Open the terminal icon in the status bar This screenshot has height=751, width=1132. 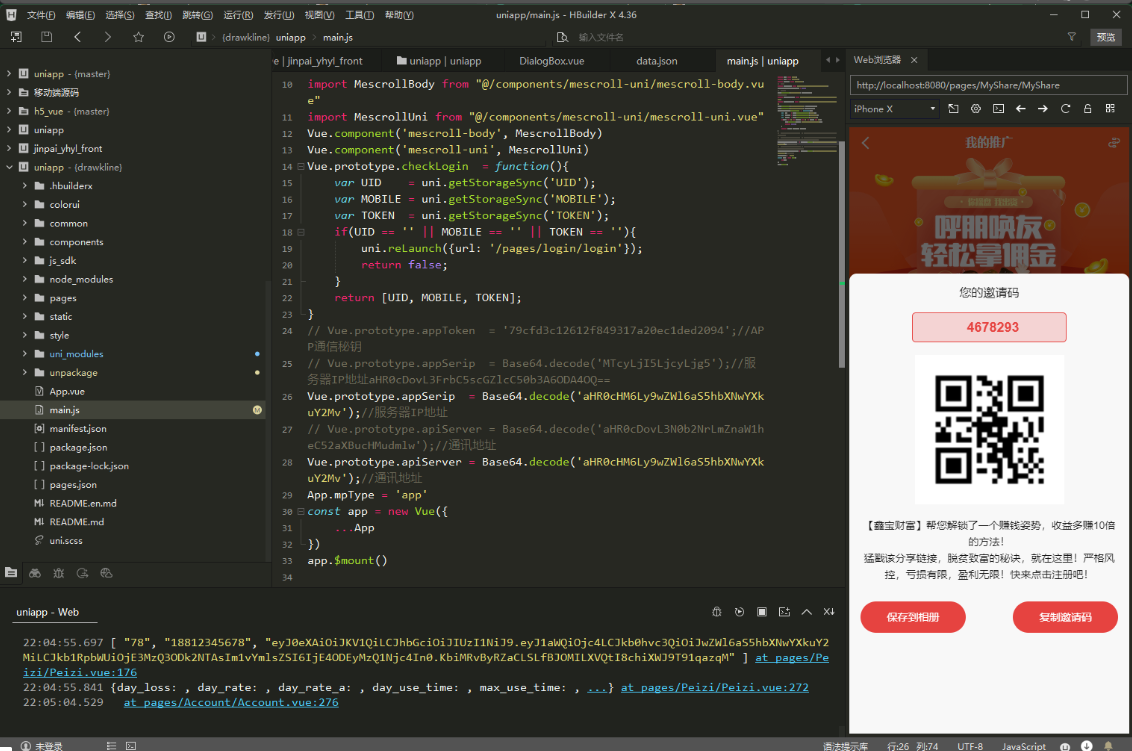[131, 746]
